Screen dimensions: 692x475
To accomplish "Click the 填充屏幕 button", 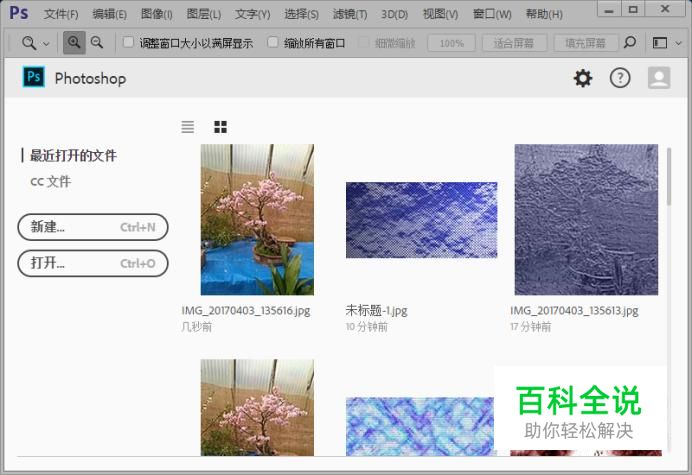I will pos(585,43).
